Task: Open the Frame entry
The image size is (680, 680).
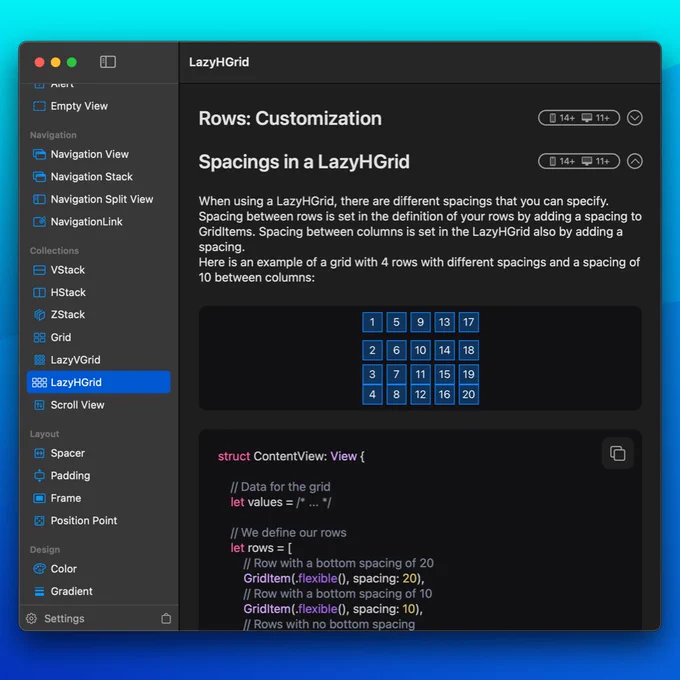Action: 99,498
